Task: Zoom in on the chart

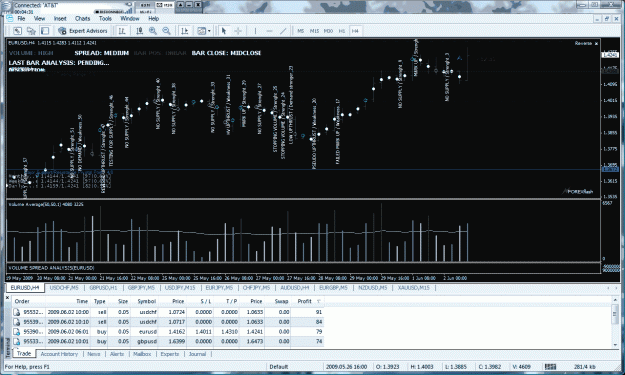Action: (x=153, y=31)
